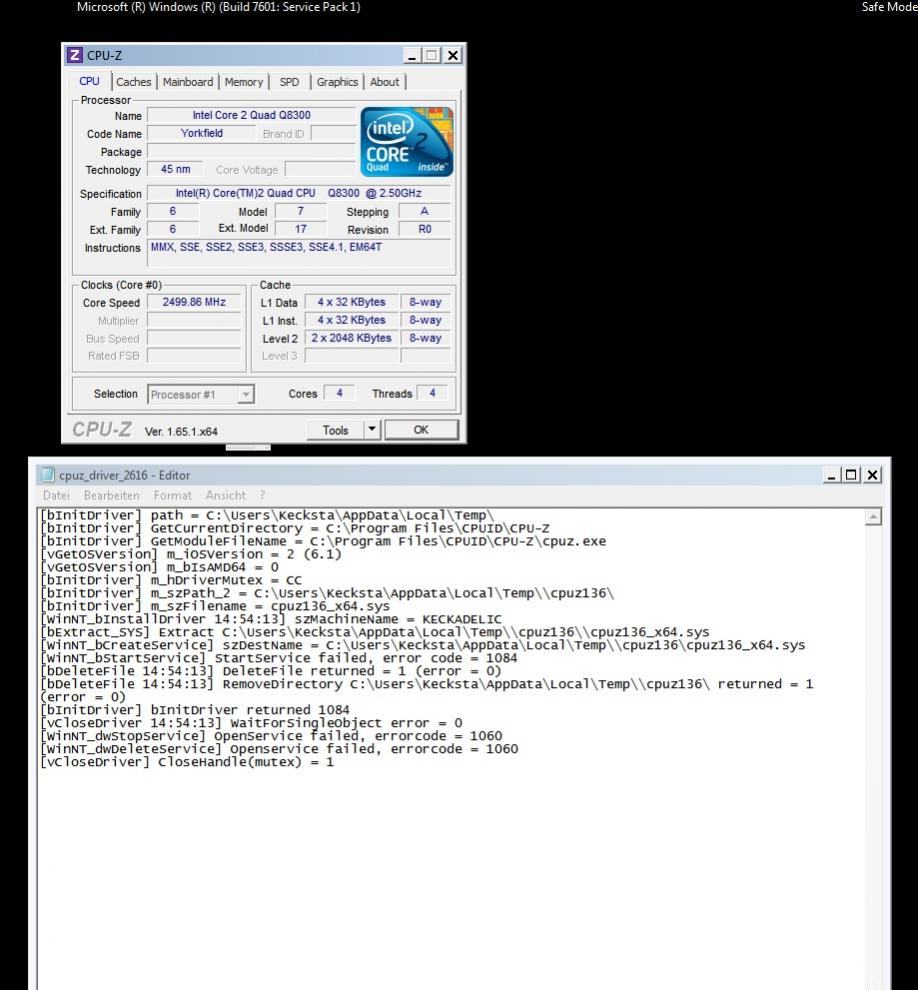Switch to the SPD tab
Image resolution: width=918 pixels, height=990 pixels.
tap(289, 82)
